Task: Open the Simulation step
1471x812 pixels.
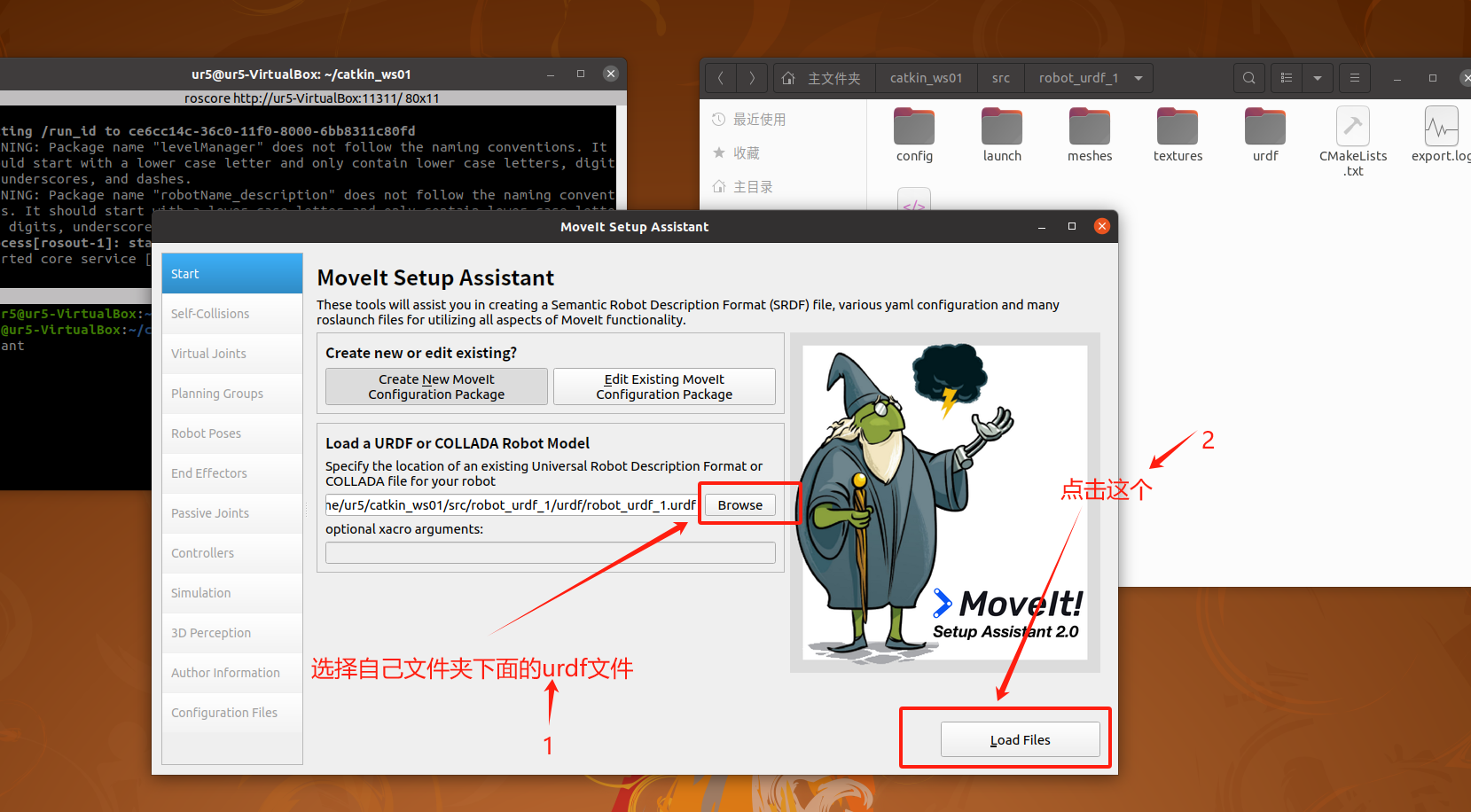Action: pos(232,592)
